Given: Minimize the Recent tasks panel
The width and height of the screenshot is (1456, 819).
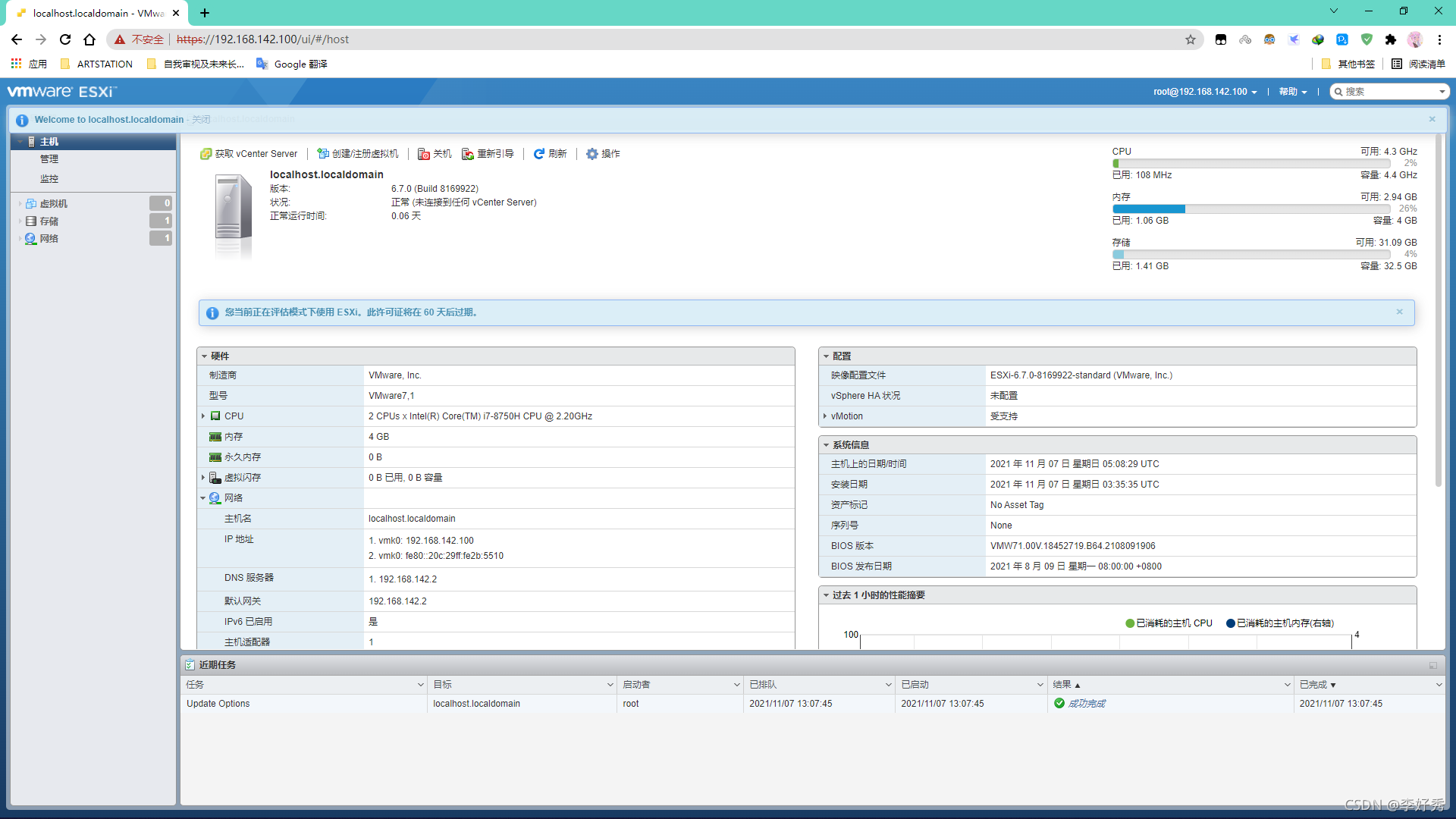Looking at the screenshot, I should pos(1433,666).
